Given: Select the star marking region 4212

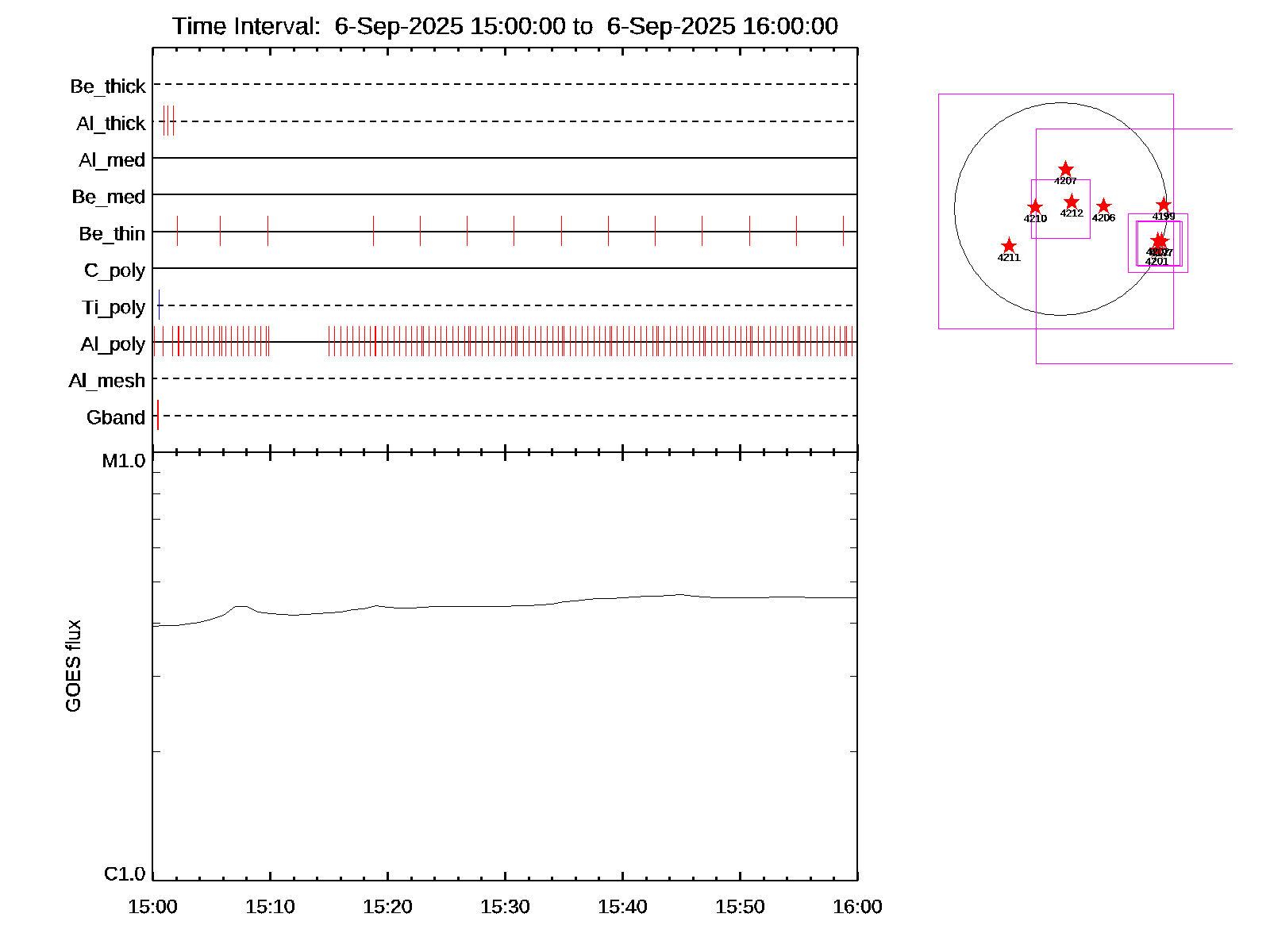Looking at the screenshot, I should click(1072, 202).
